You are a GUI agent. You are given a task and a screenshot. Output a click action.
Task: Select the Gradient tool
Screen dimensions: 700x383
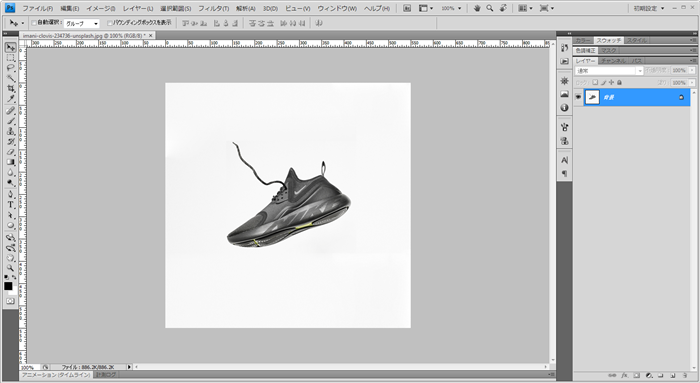pyautogui.click(x=11, y=162)
